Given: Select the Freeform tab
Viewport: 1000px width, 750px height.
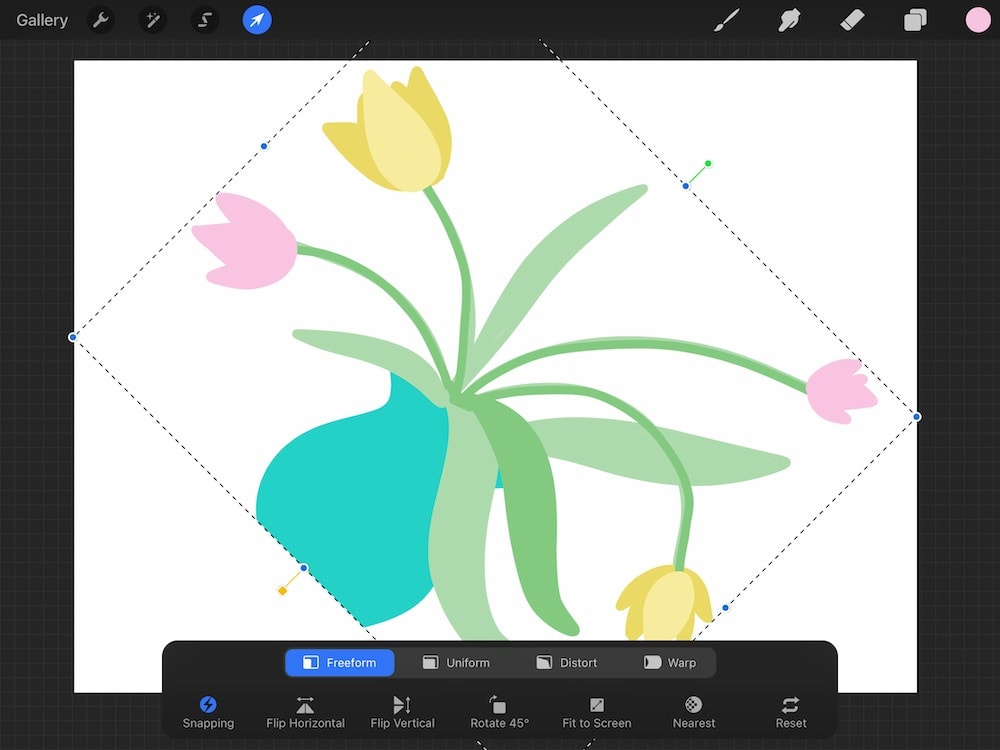Looking at the screenshot, I should pos(339,662).
